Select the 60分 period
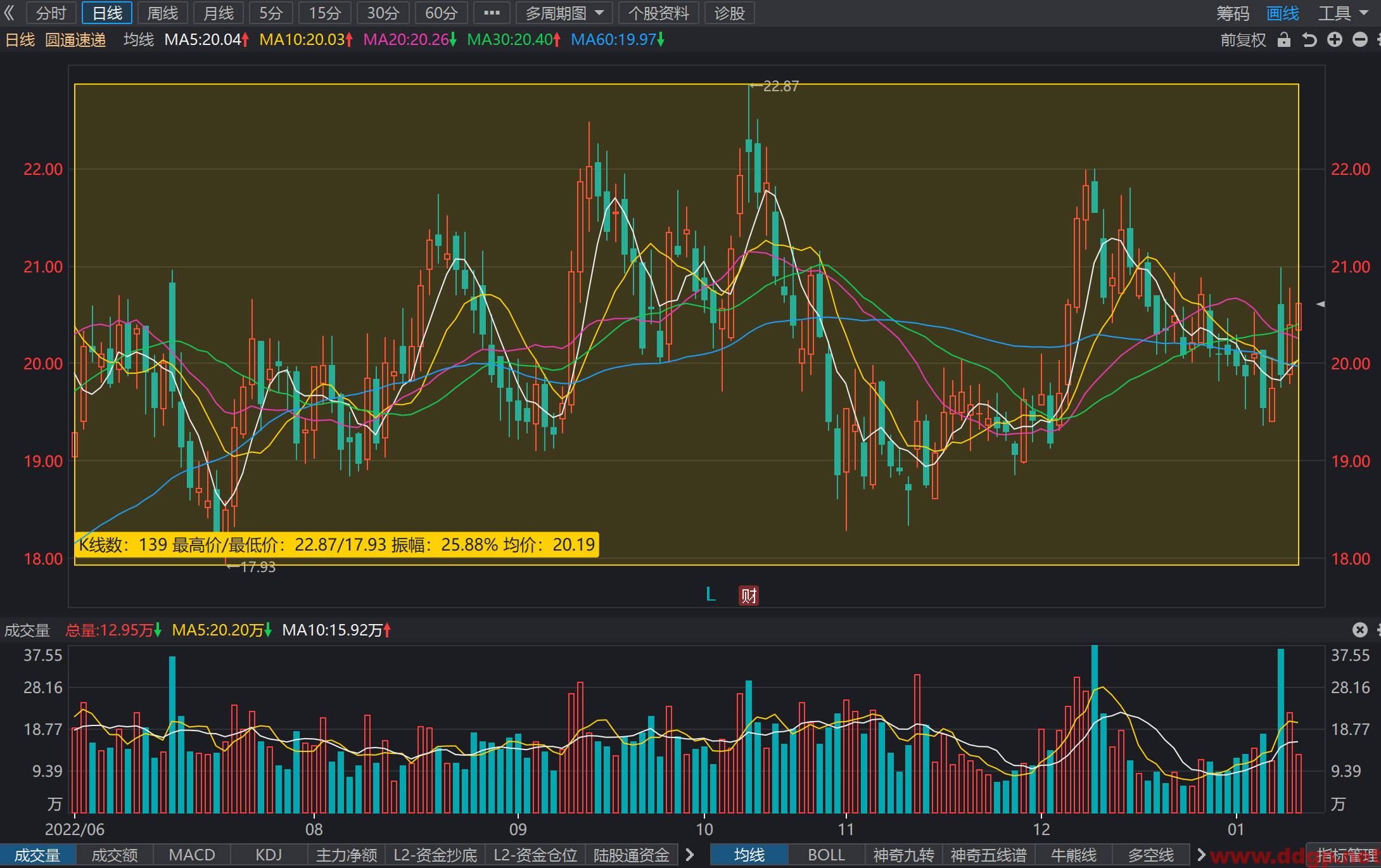The width and height of the screenshot is (1381, 868). click(442, 13)
